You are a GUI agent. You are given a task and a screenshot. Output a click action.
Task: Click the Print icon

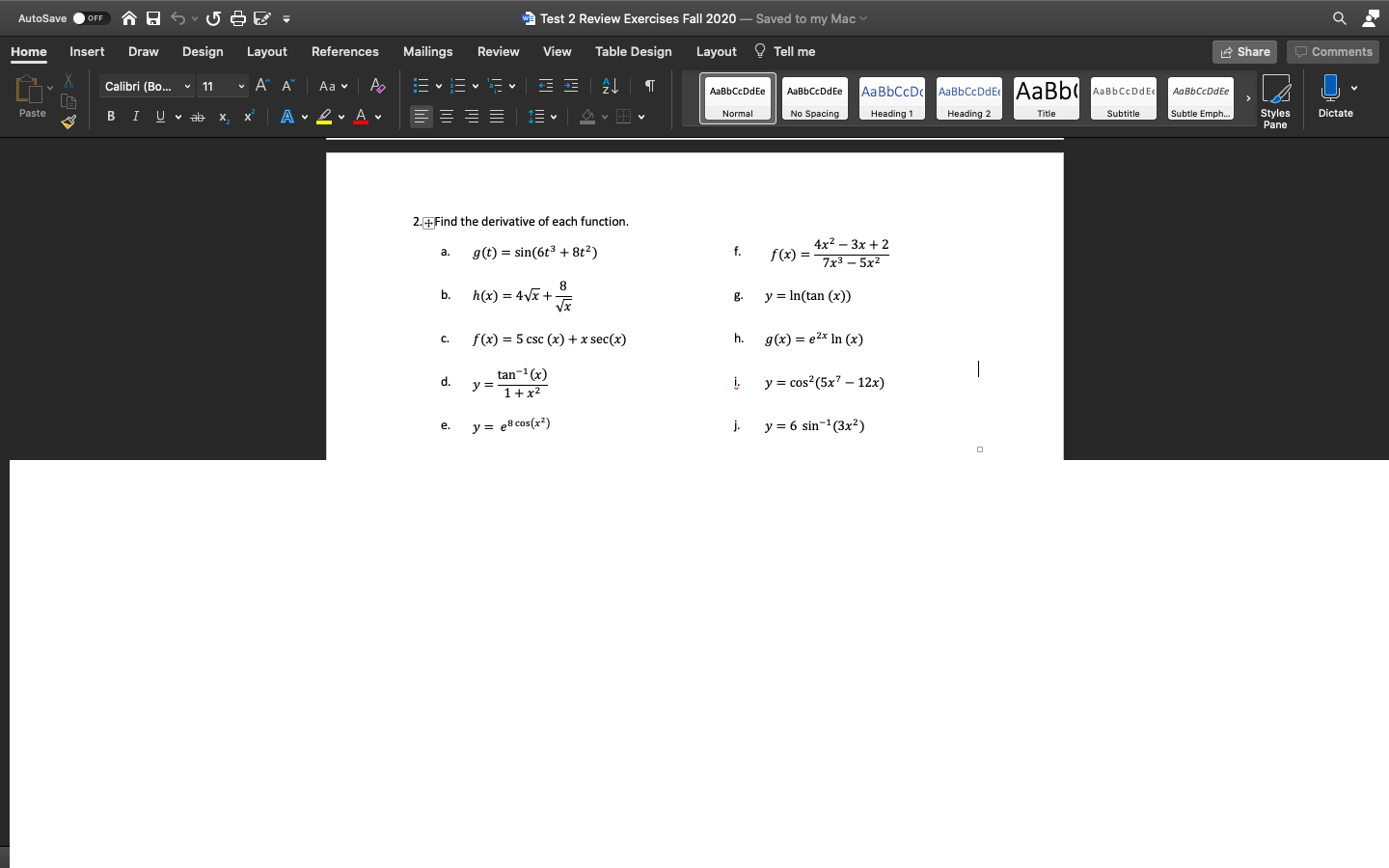tap(237, 17)
